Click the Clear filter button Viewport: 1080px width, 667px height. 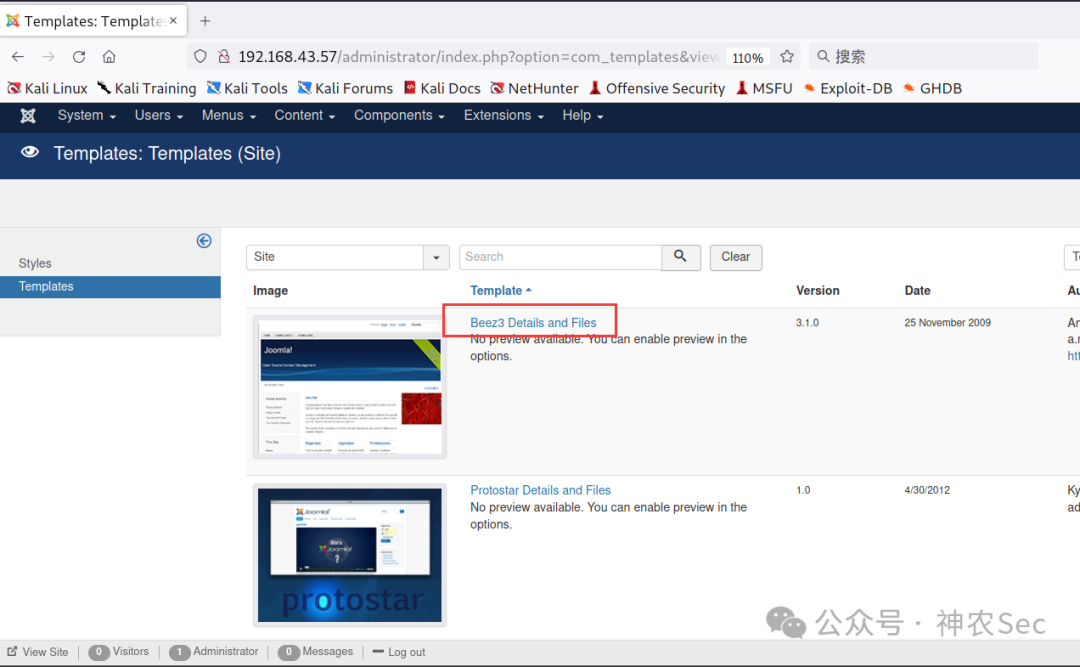(x=736, y=257)
